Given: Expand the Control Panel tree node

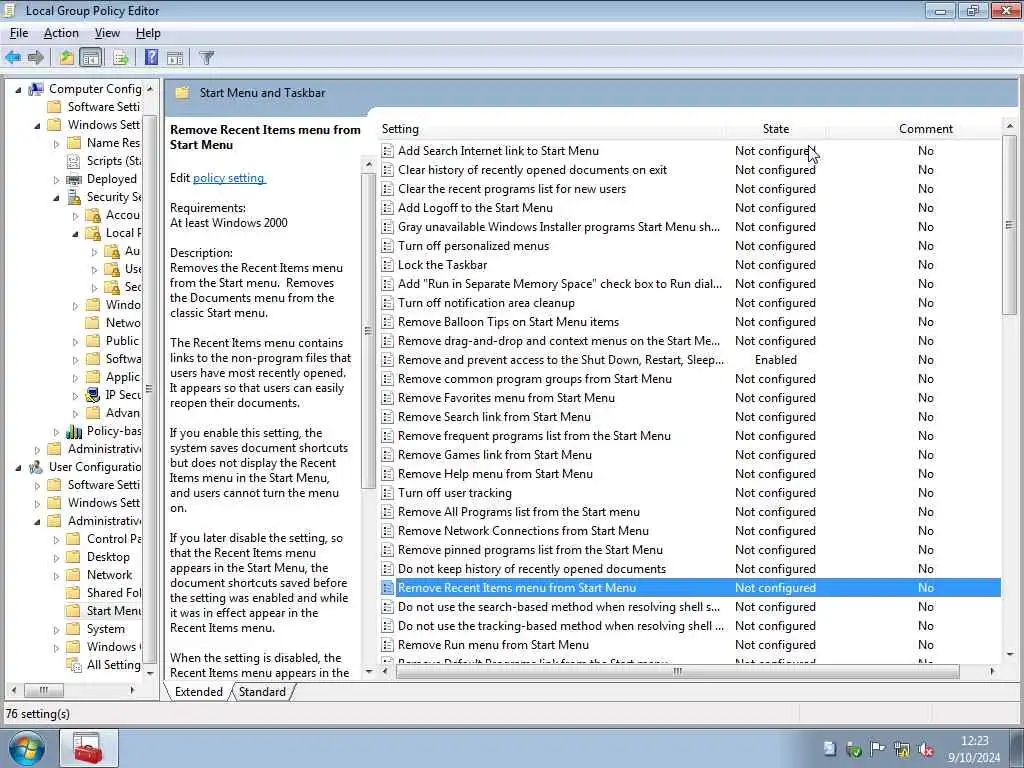Looking at the screenshot, I should (56, 539).
